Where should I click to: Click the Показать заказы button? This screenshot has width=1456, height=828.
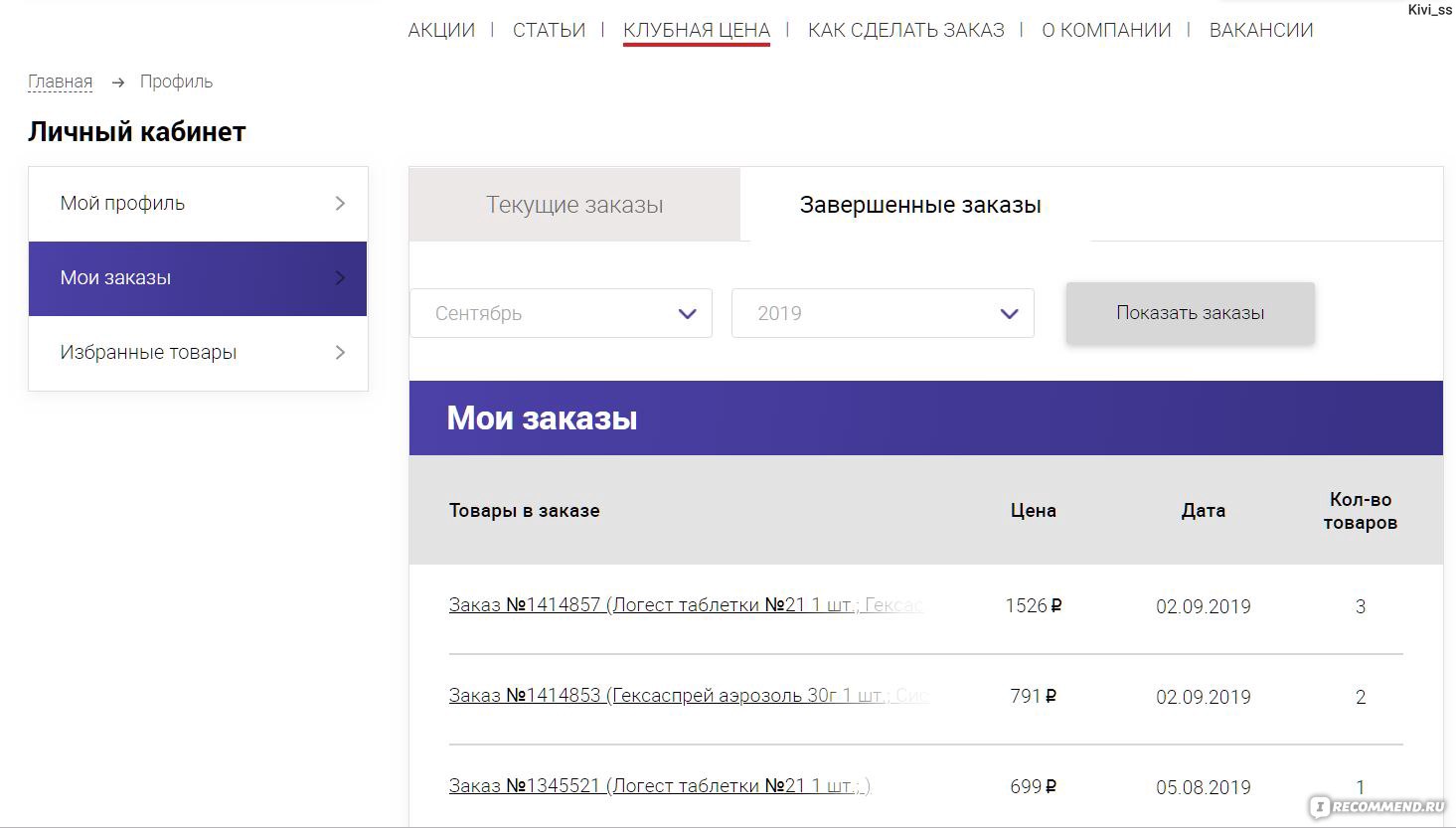tap(1191, 313)
